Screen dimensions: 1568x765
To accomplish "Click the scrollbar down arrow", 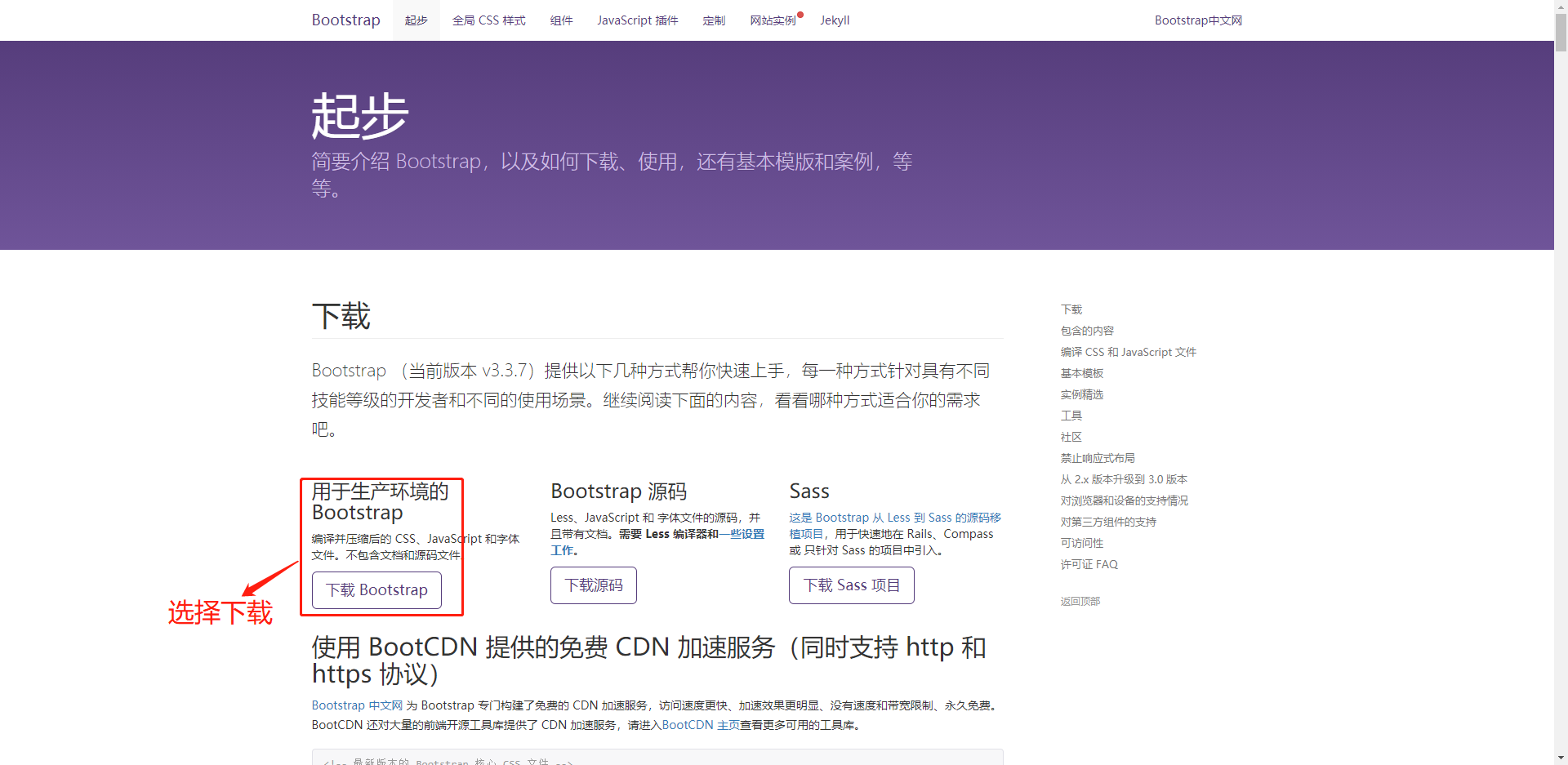I will tap(1561, 758).
